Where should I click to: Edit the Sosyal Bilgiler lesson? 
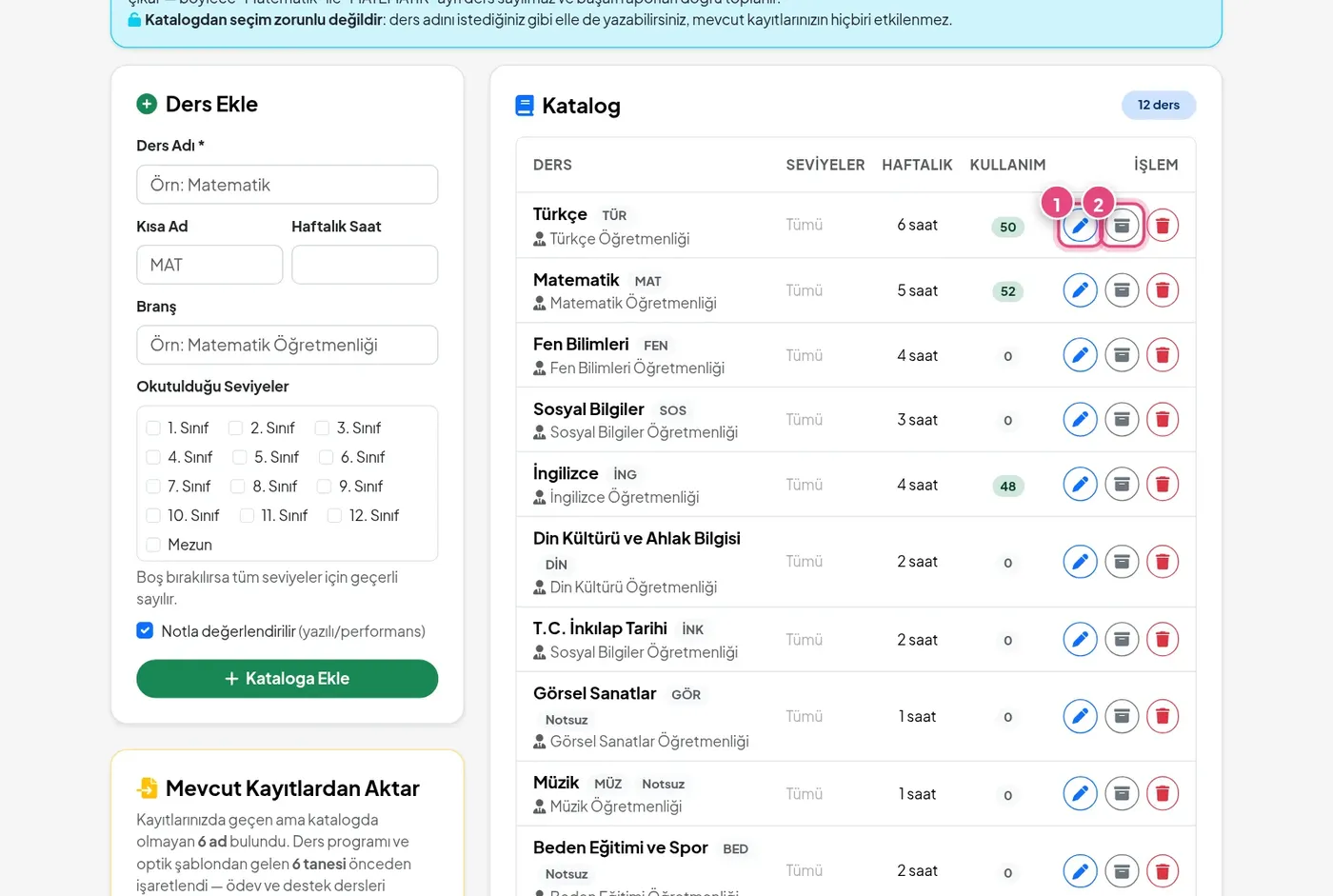(x=1080, y=419)
